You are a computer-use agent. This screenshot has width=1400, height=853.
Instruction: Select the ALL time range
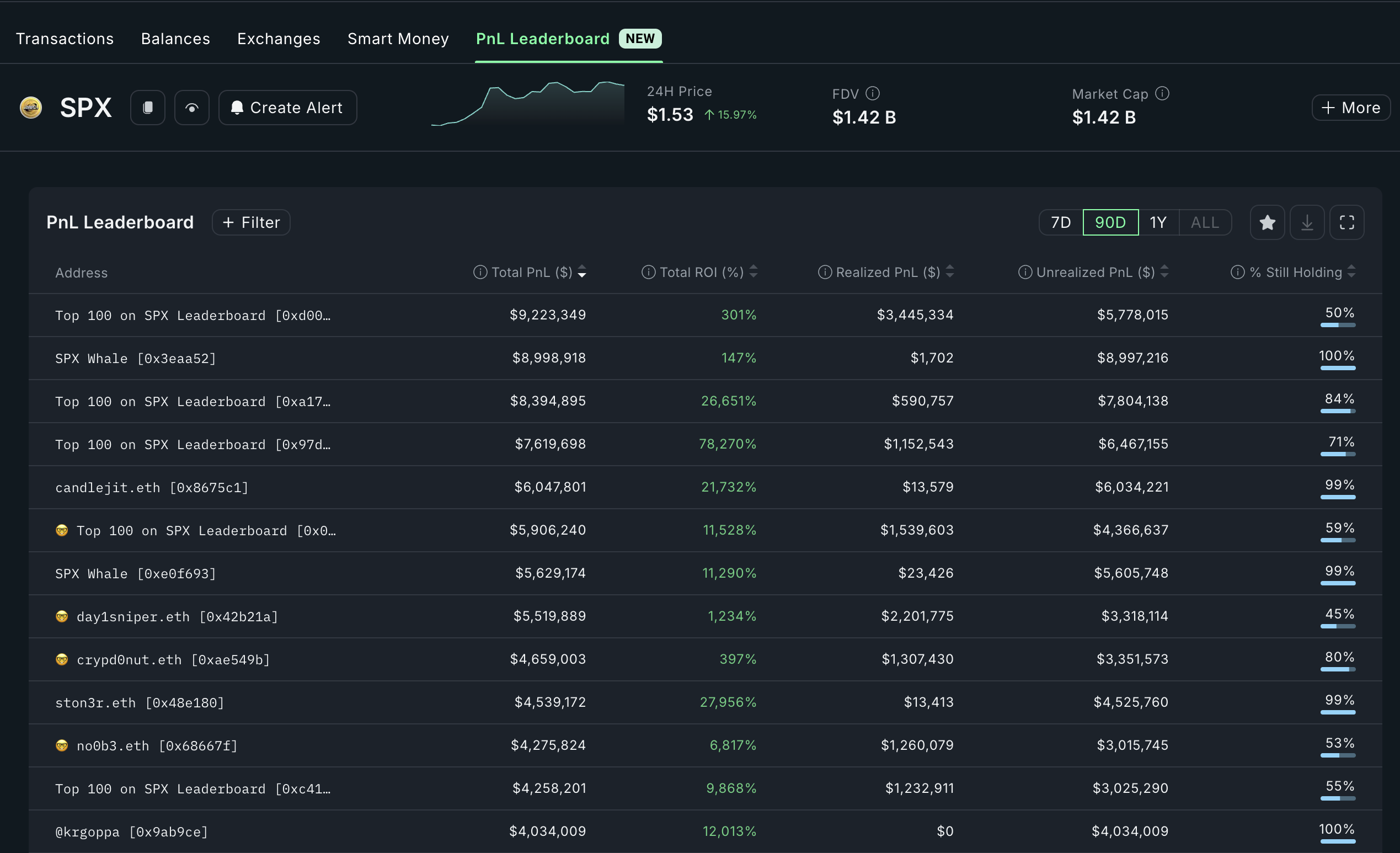click(x=1205, y=222)
